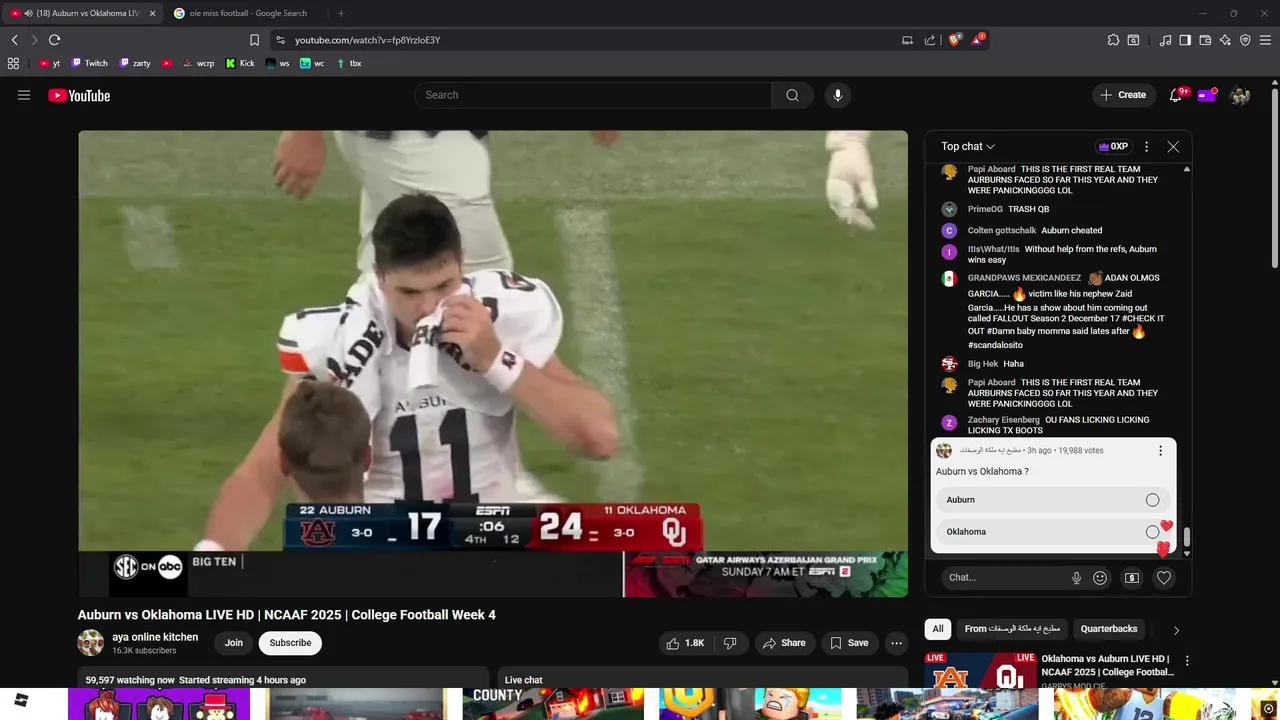Open the emoji picker in chat
The width and height of the screenshot is (1280, 720).
[x=1100, y=577]
